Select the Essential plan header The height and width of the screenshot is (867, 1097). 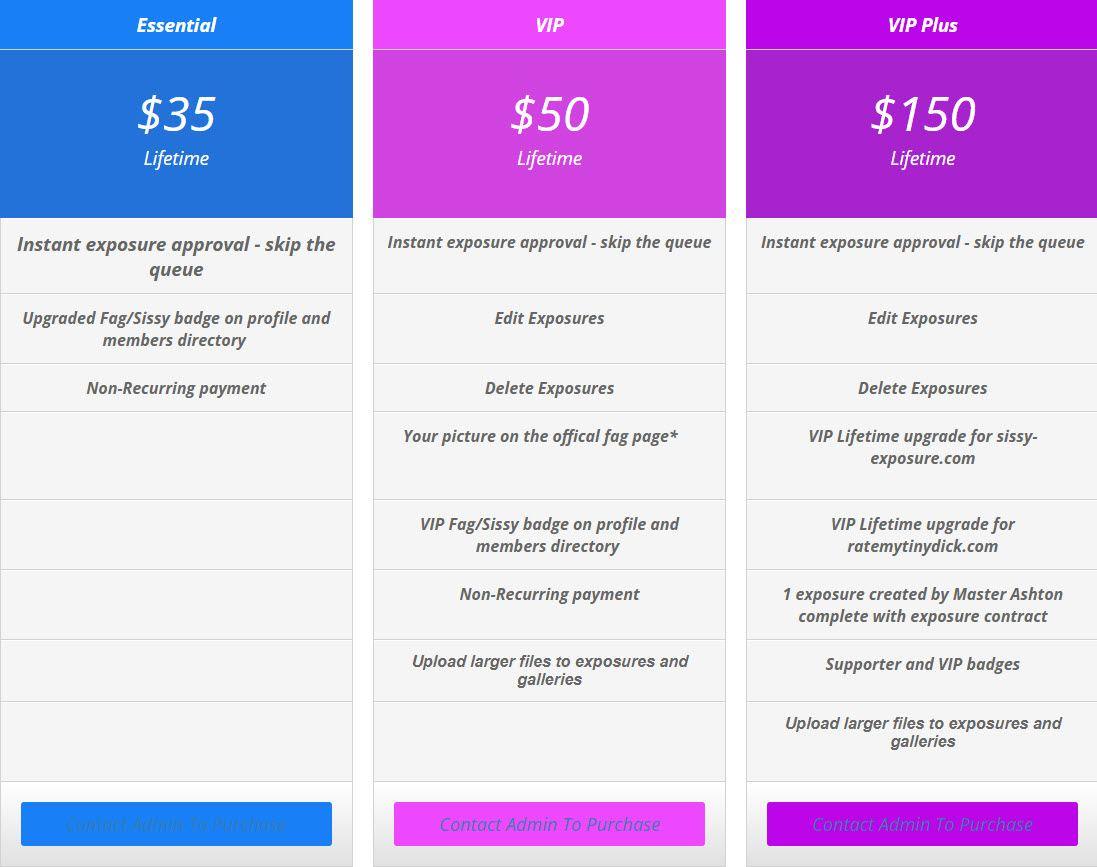176,25
